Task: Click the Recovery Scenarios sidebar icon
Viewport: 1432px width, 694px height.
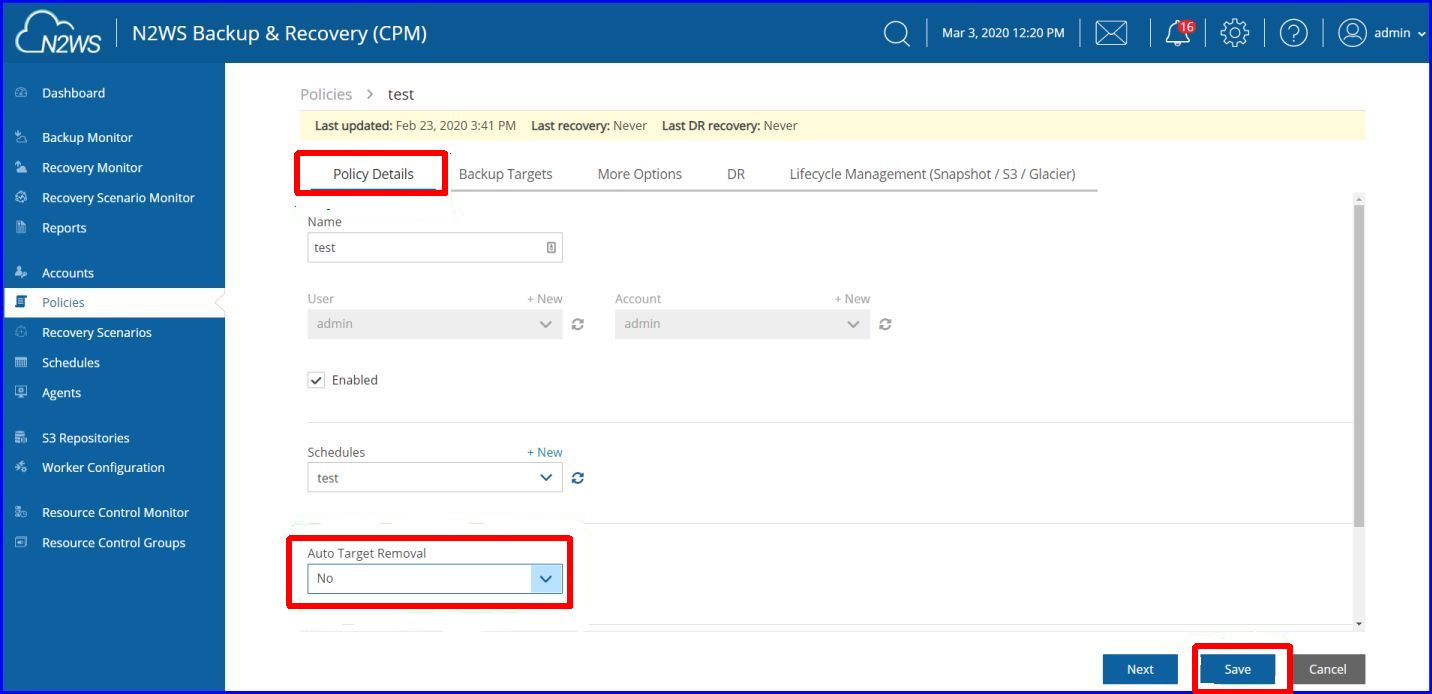Action: pyautogui.click(x=21, y=332)
